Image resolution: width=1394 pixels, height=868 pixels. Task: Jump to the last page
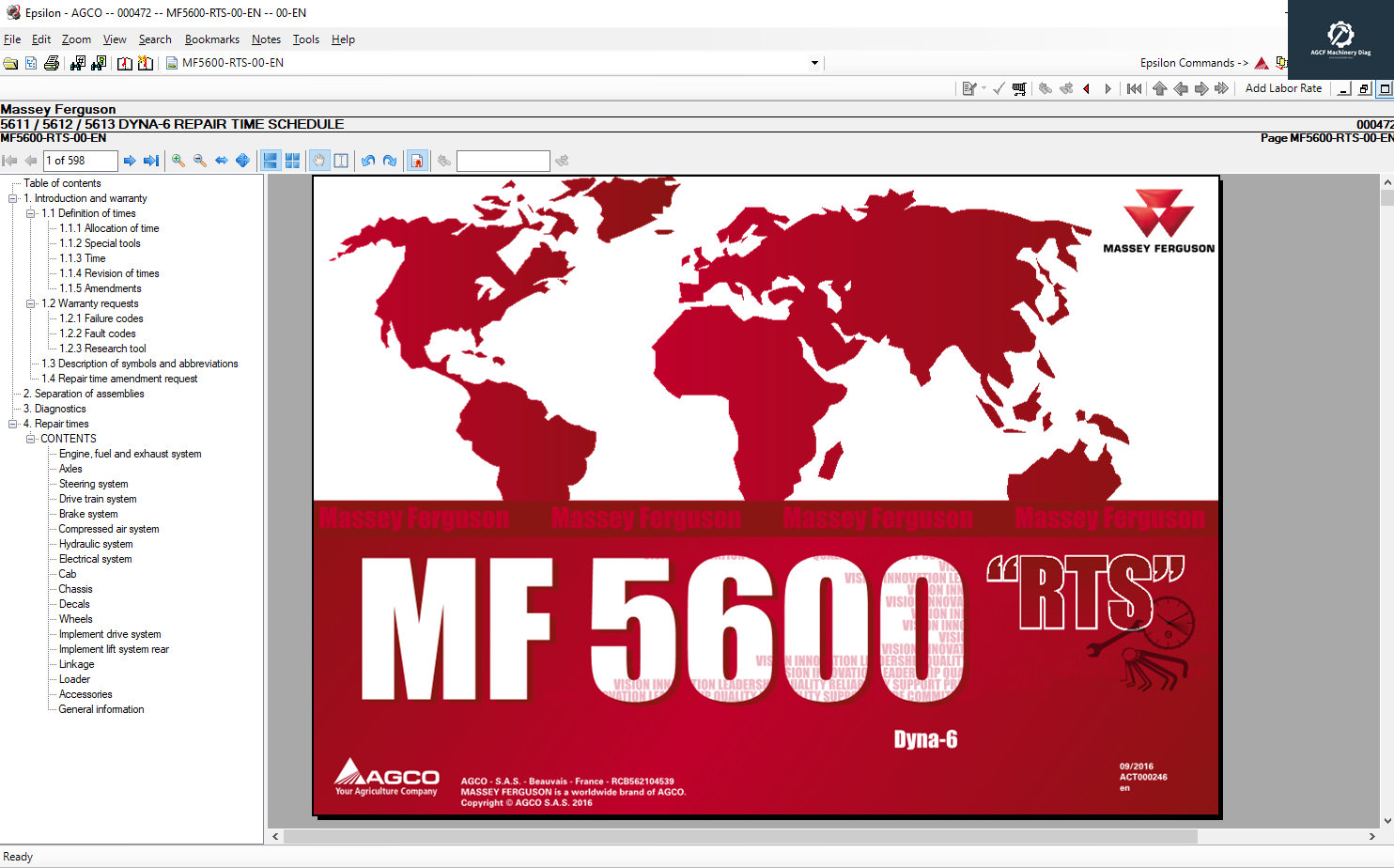tap(150, 161)
